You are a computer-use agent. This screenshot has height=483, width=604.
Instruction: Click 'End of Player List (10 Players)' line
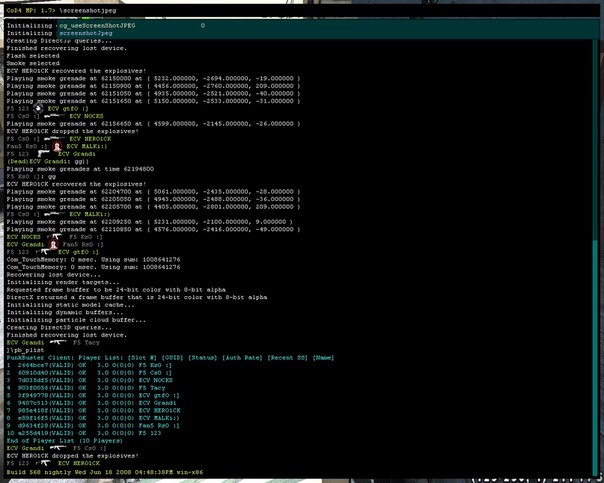pyautogui.click(x=65, y=441)
